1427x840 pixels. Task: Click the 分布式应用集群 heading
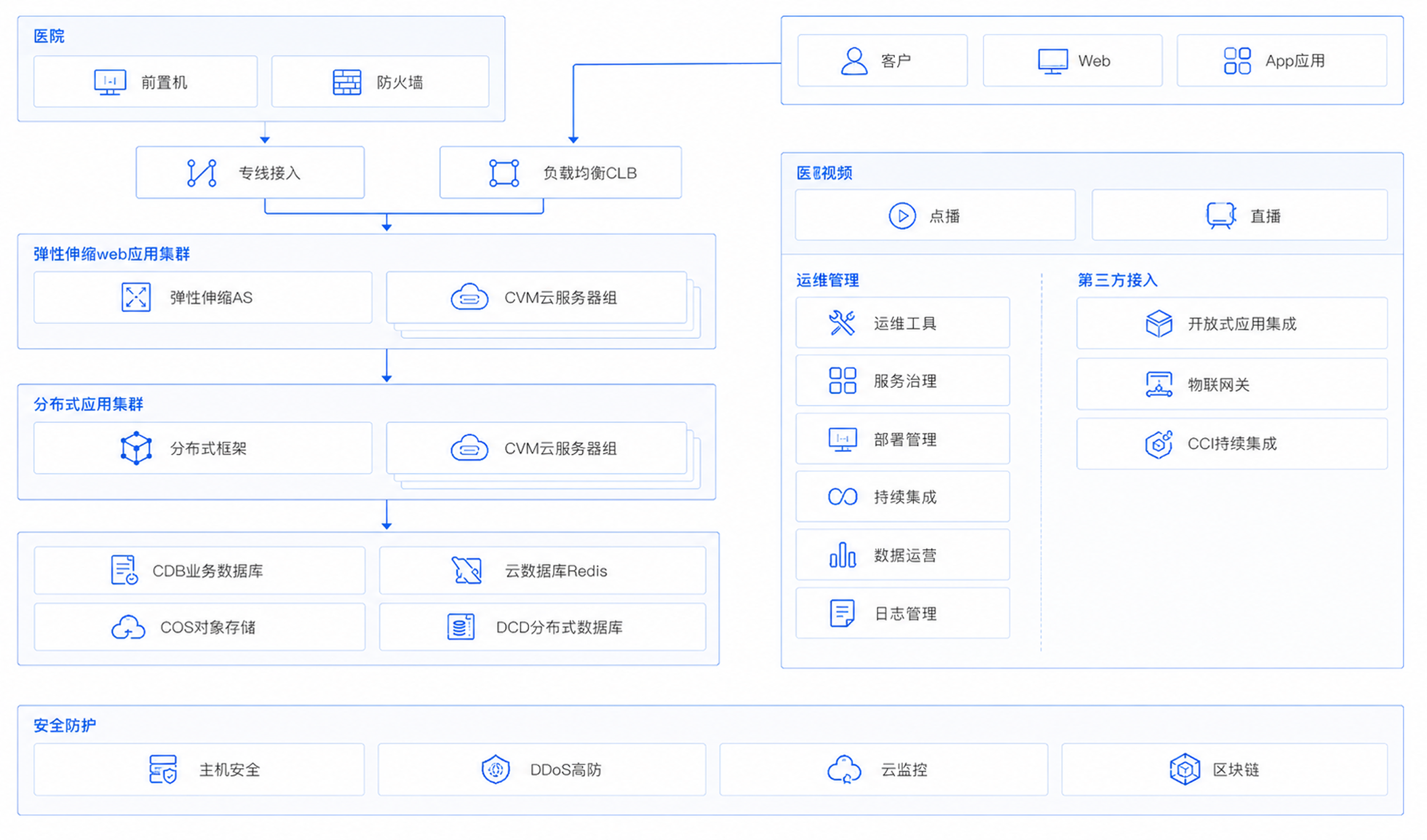click(x=88, y=404)
